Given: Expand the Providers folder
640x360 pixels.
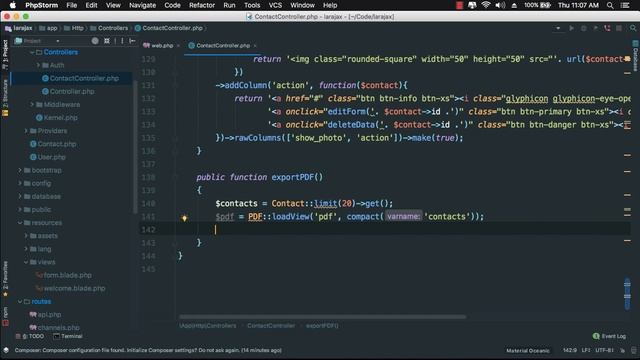Looking at the screenshot, I should tap(26, 131).
